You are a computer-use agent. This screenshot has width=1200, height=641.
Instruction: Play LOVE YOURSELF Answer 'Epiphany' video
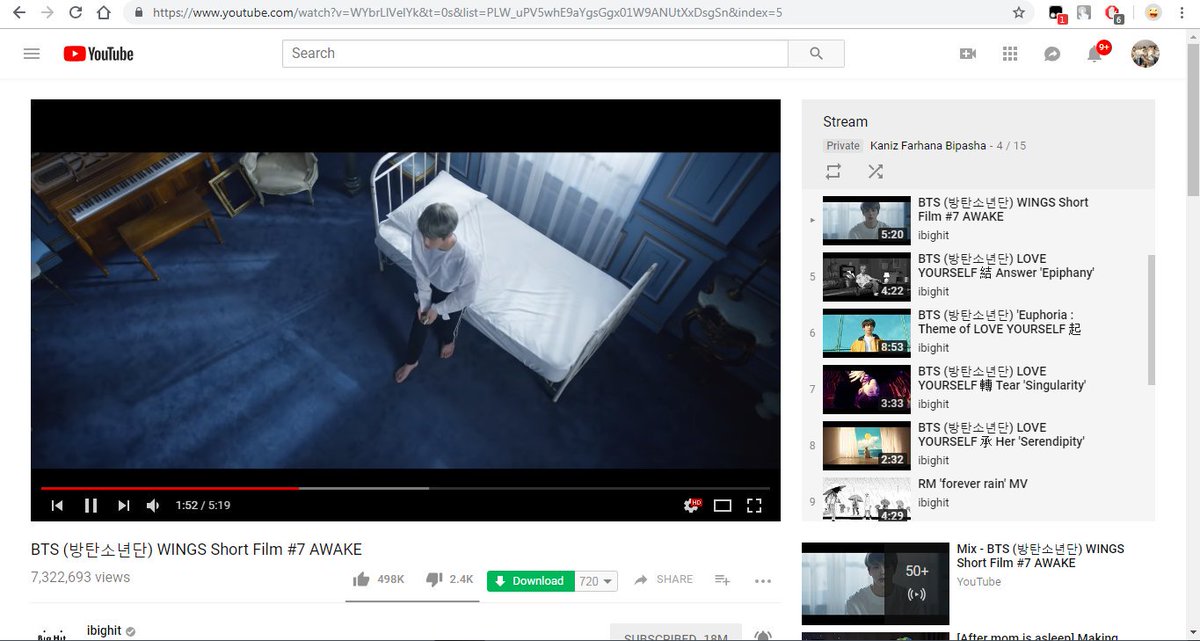pyautogui.click(x=978, y=277)
